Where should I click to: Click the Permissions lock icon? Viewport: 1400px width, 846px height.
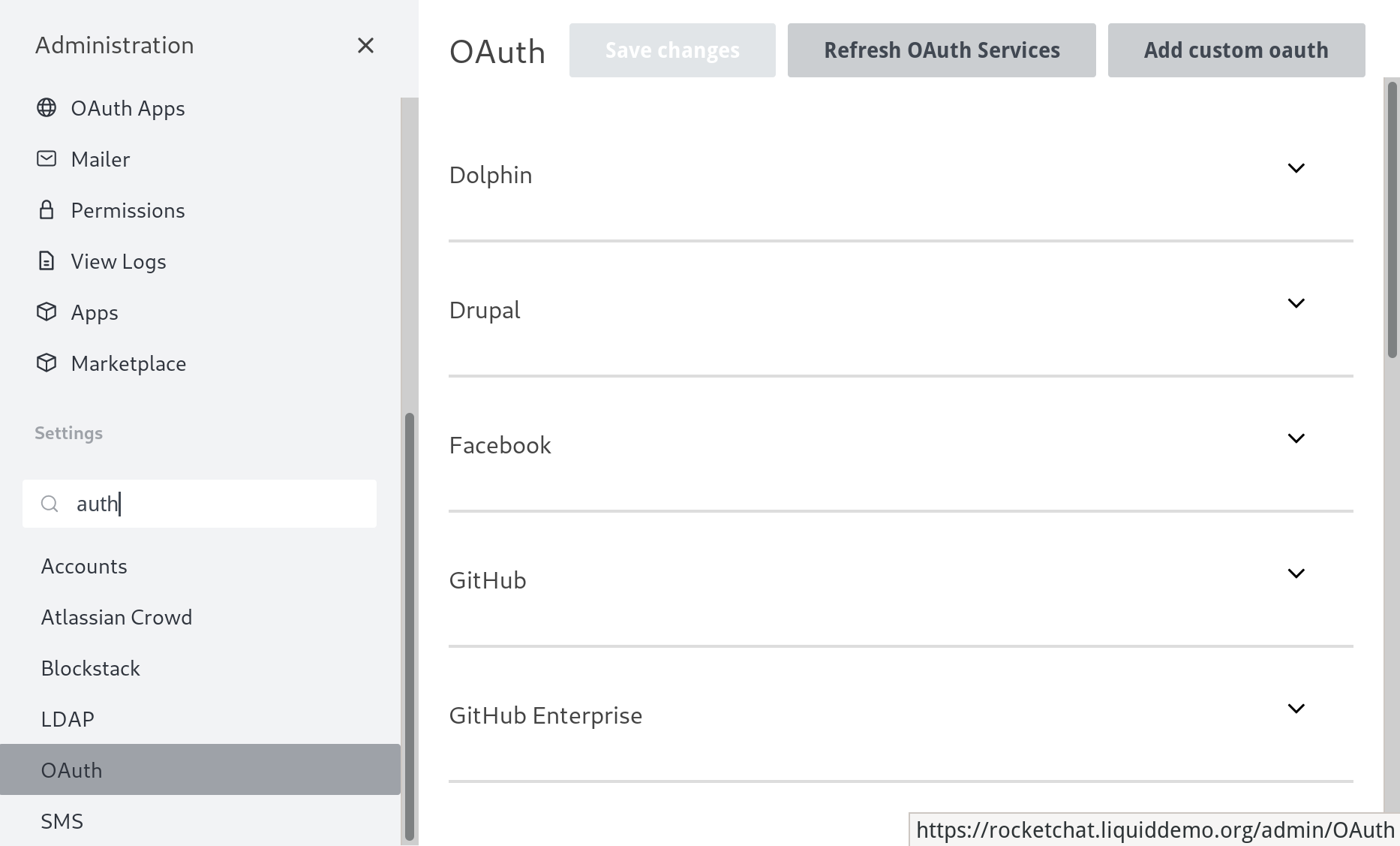coord(47,209)
